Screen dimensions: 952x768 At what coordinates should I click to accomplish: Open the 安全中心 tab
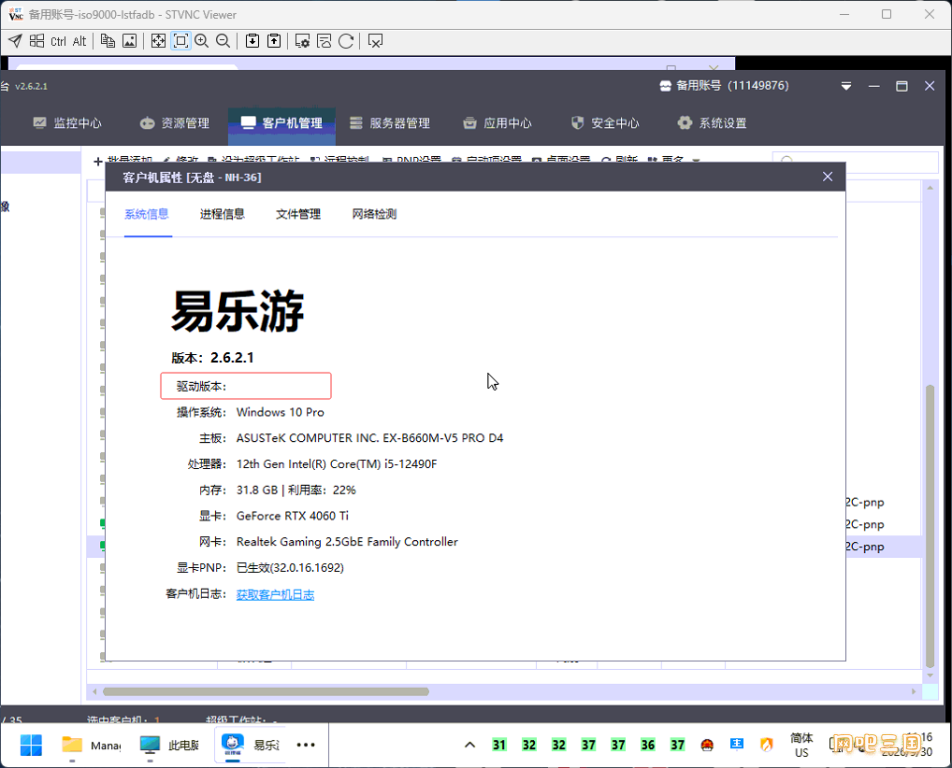(605, 123)
